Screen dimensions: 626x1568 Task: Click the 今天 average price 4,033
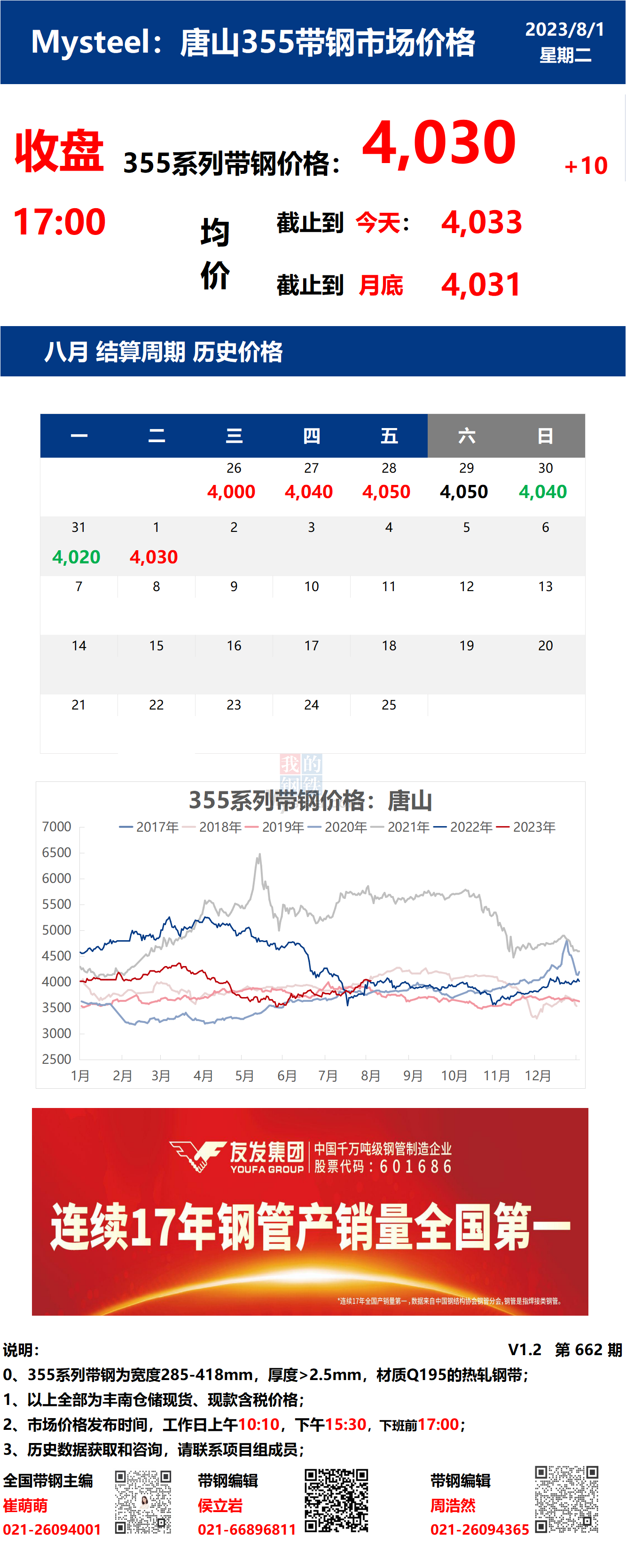click(x=482, y=222)
